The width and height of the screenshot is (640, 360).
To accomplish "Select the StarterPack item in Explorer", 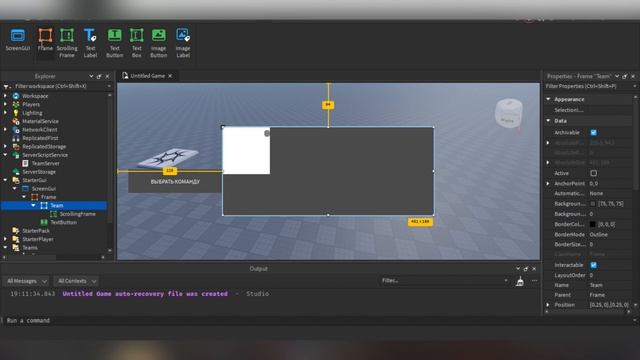I will click(36, 231).
